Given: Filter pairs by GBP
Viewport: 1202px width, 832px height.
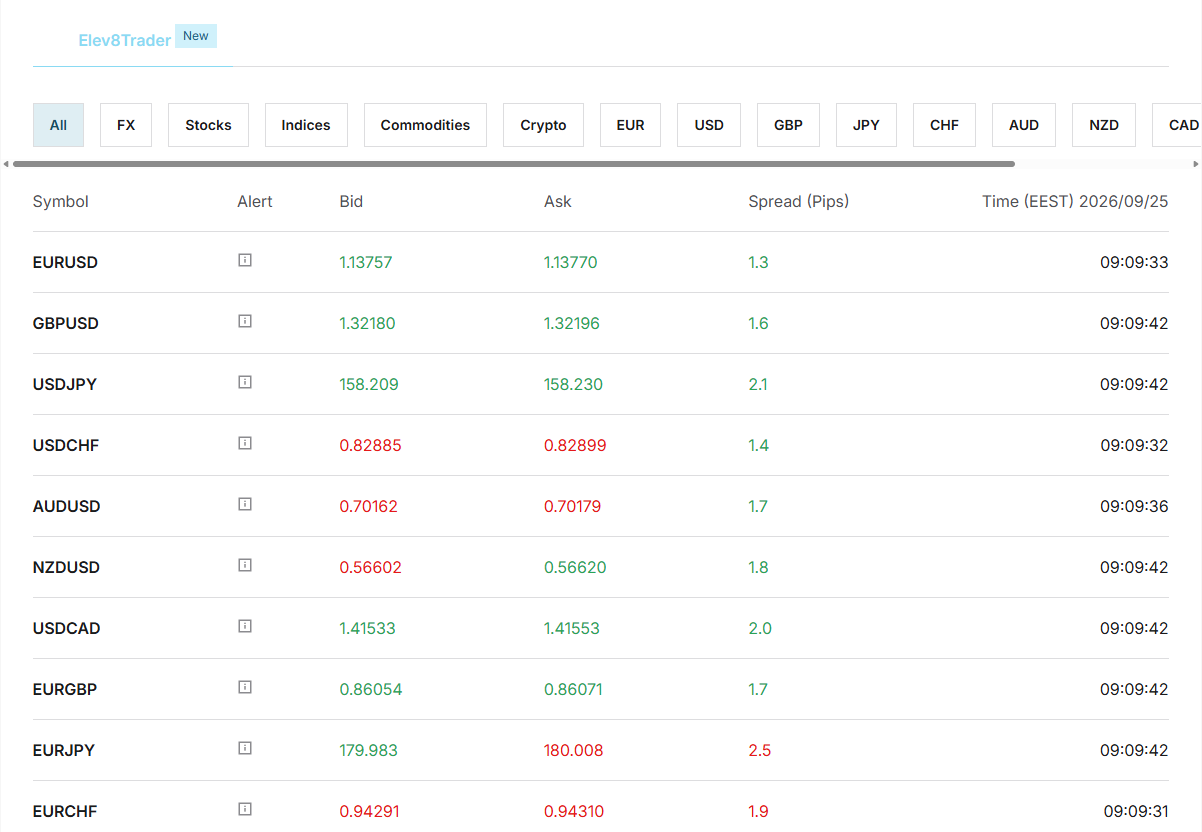Looking at the screenshot, I should coord(788,125).
